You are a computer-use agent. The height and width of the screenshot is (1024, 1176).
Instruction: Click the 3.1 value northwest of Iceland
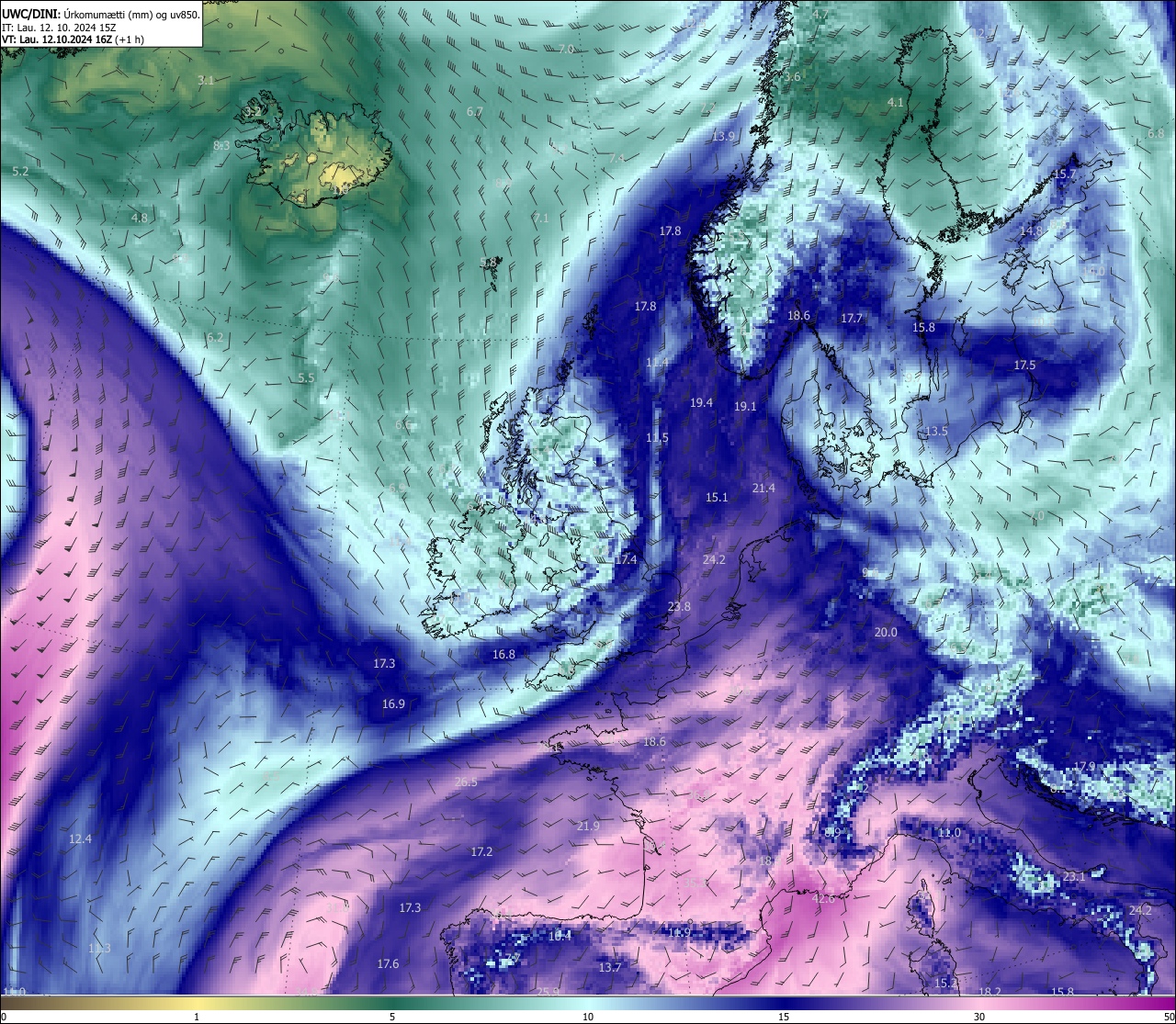pyautogui.click(x=206, y=81)
